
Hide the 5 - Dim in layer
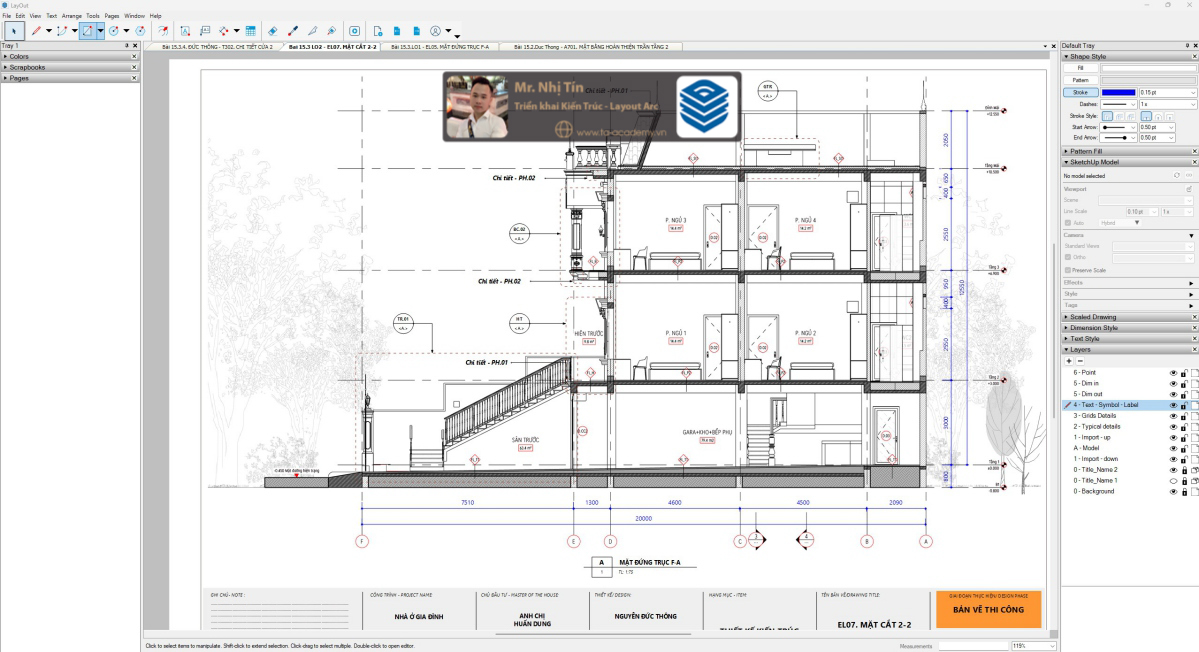[1173, 384]
